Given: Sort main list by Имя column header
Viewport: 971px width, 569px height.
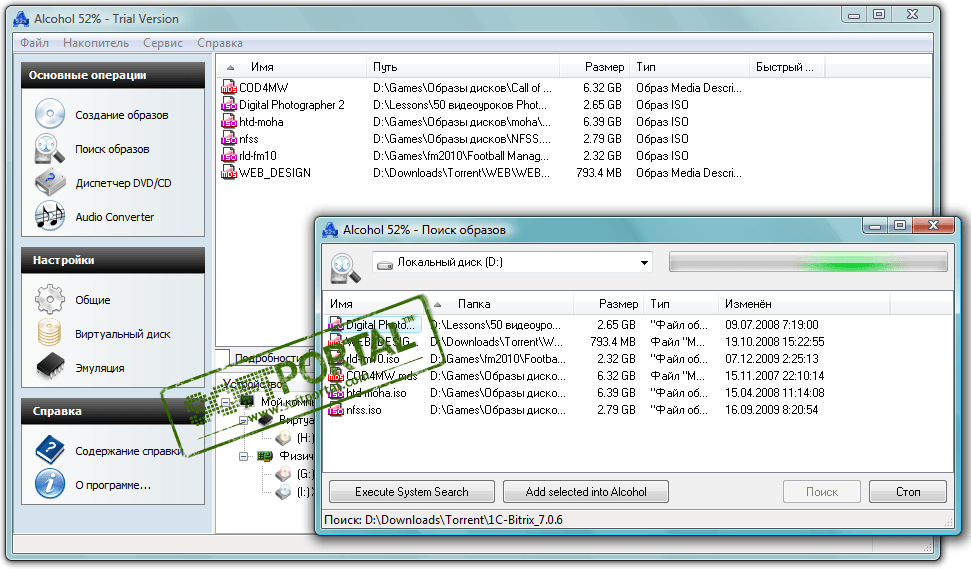Looking at the screenshot, I should (x=291, y=67).
